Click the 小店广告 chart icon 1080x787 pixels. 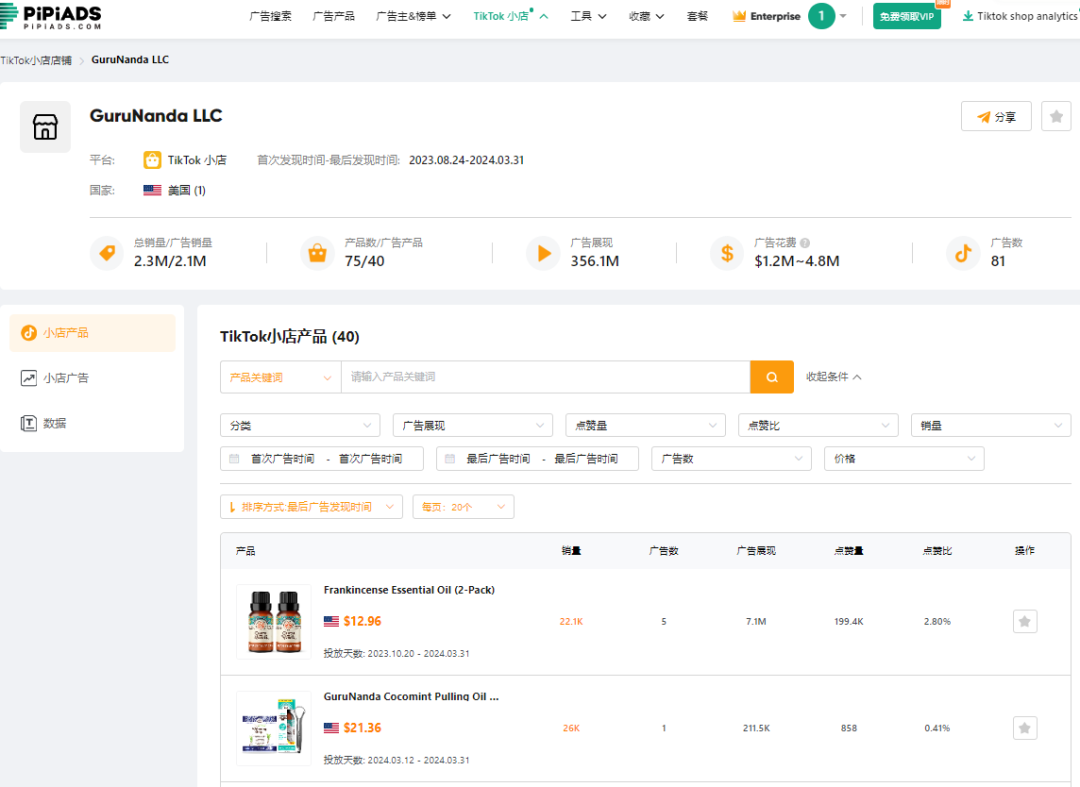click(29, 378)
